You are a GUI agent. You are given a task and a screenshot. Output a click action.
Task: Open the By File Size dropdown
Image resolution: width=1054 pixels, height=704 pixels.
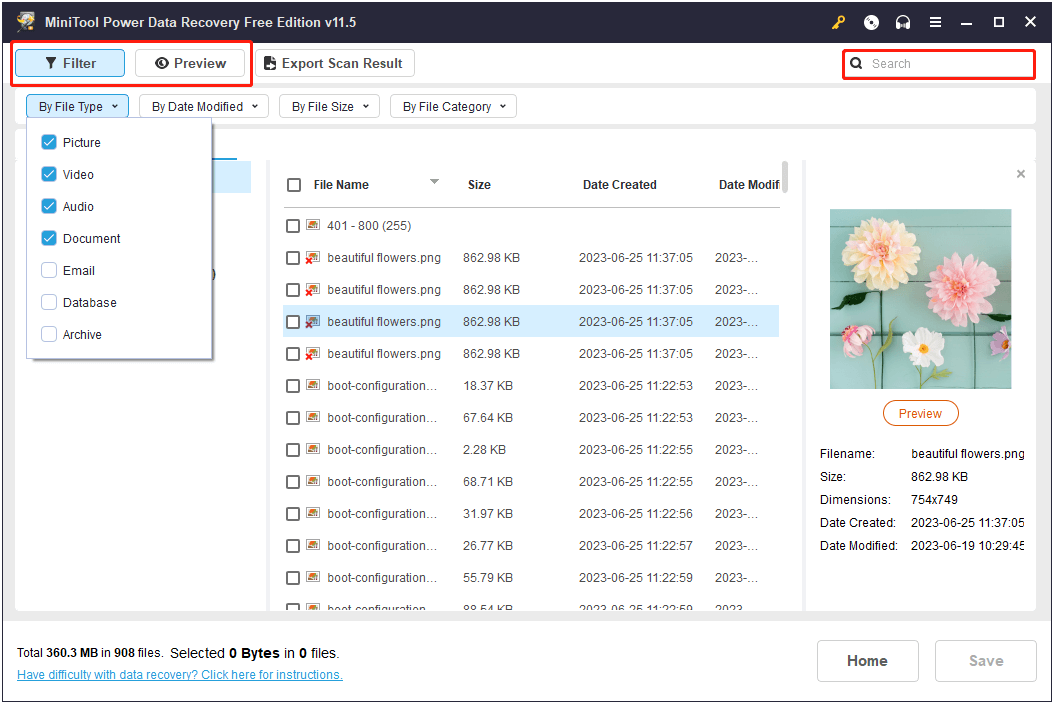pyautogui.click(x=329, y=107)
